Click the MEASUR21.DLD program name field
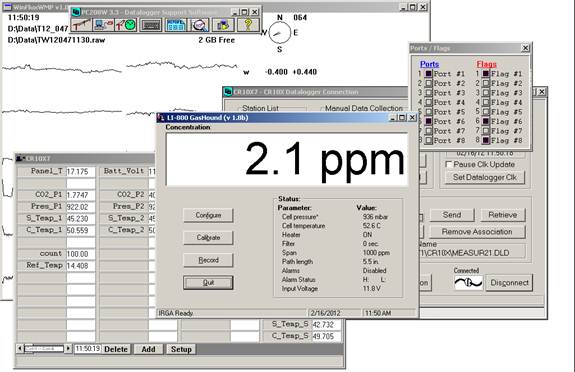The width and height of the screenshot is (575, 372). point(472,253)
